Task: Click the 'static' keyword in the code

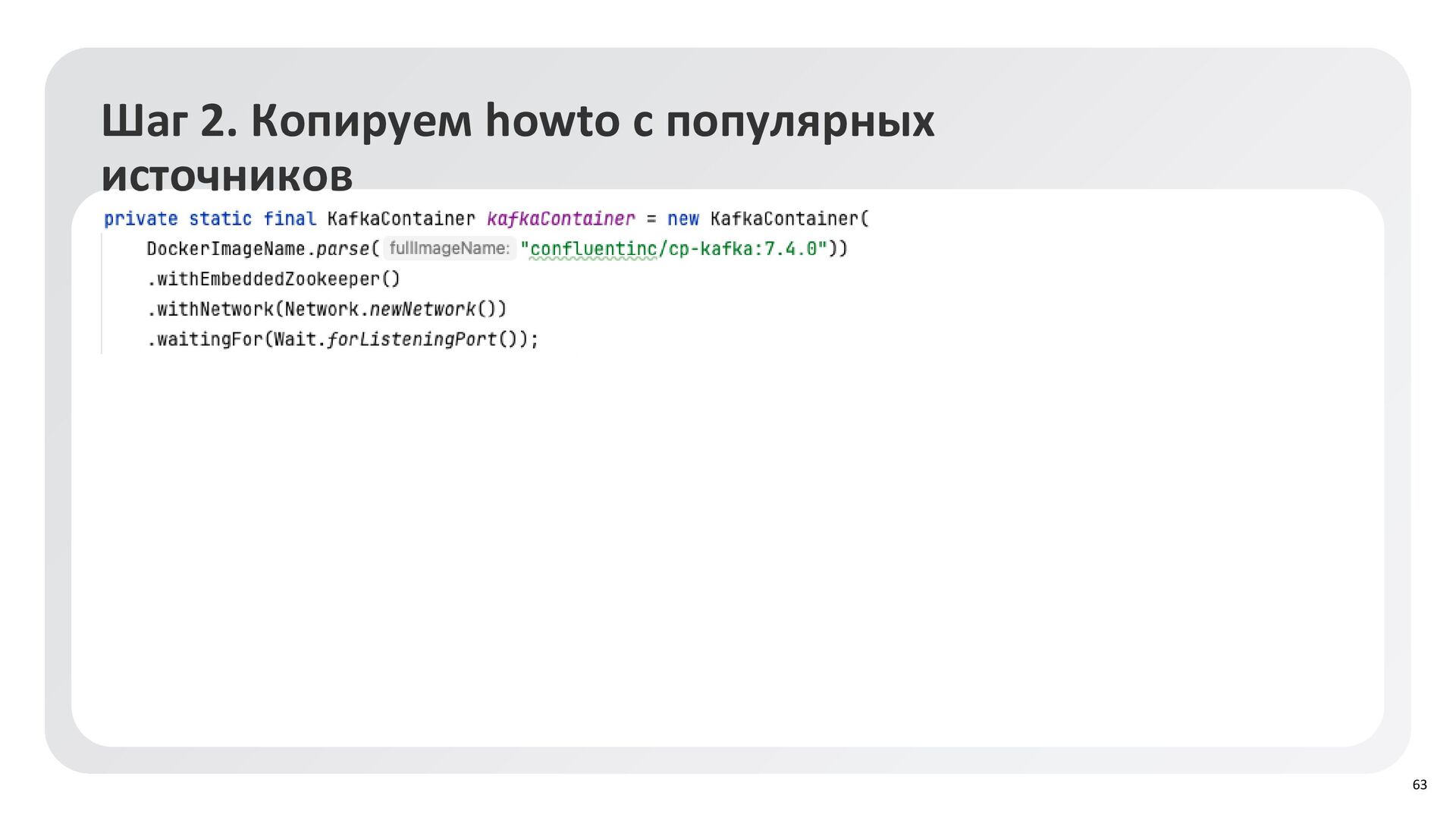Action: coord(220,219)
